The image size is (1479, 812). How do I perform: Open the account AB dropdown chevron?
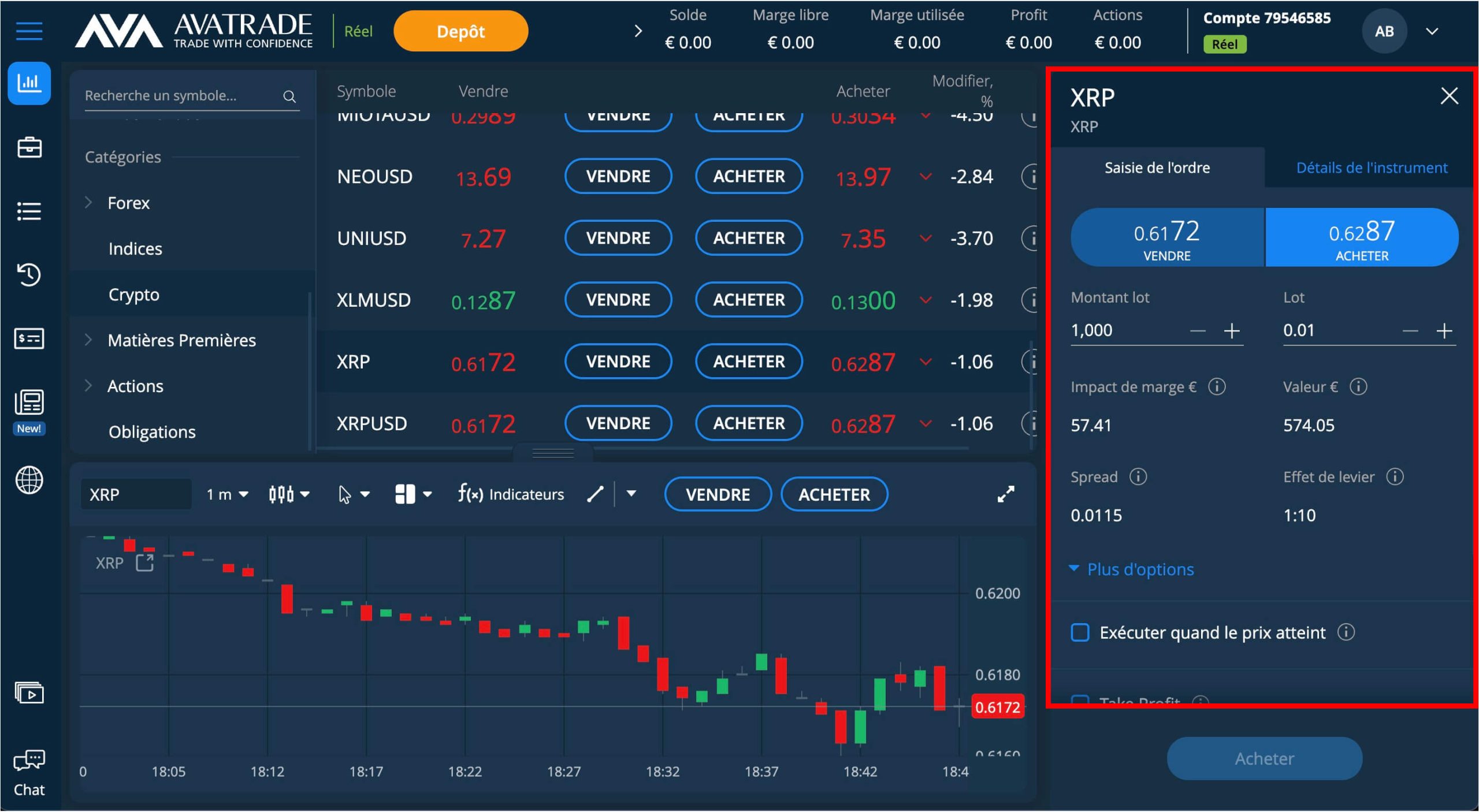1432,31
